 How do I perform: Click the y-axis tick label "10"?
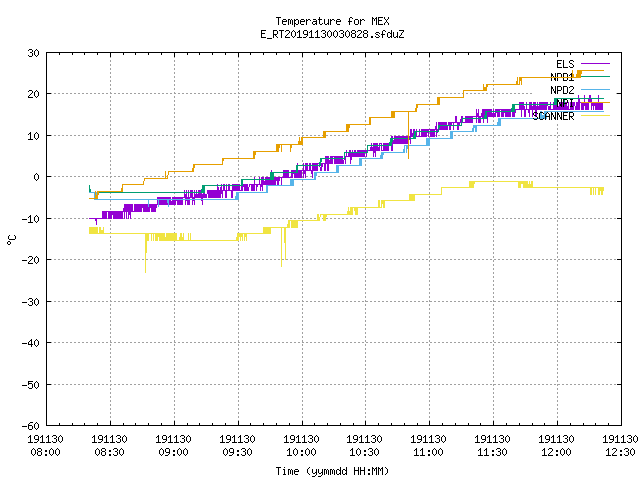[33, 136]
